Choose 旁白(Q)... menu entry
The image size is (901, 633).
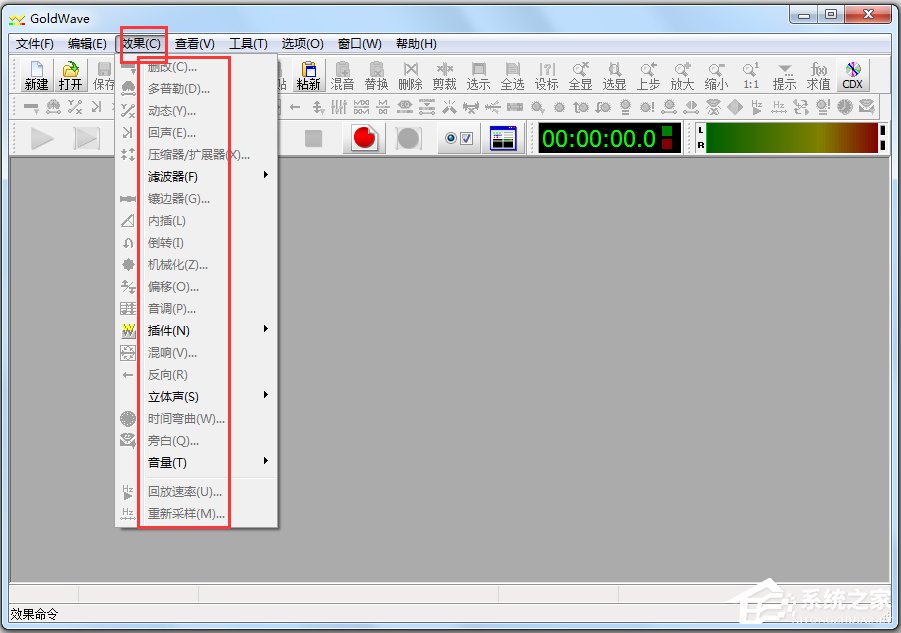[x=197, y=441]
